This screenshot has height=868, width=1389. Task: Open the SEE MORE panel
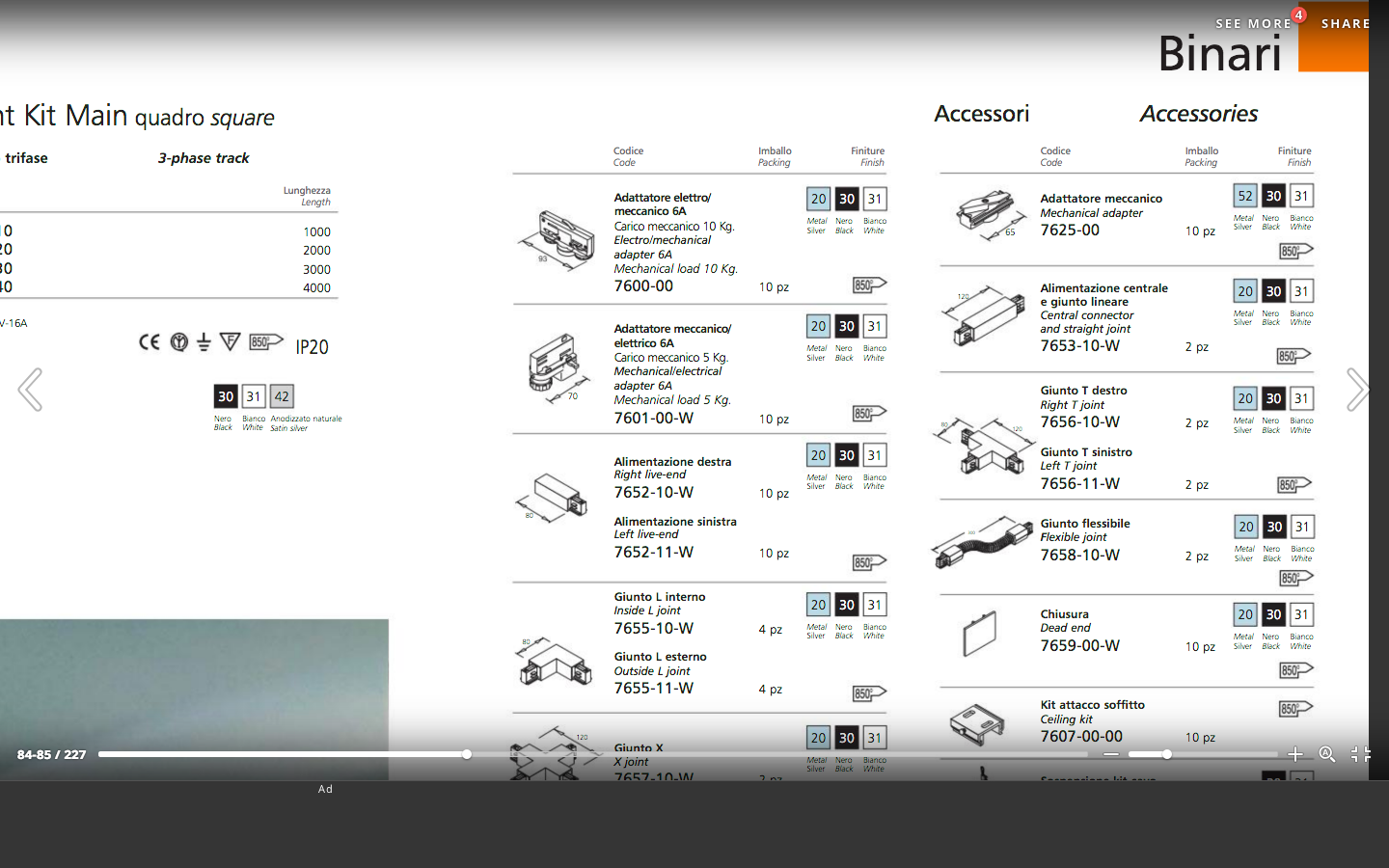pos(1253,23)
